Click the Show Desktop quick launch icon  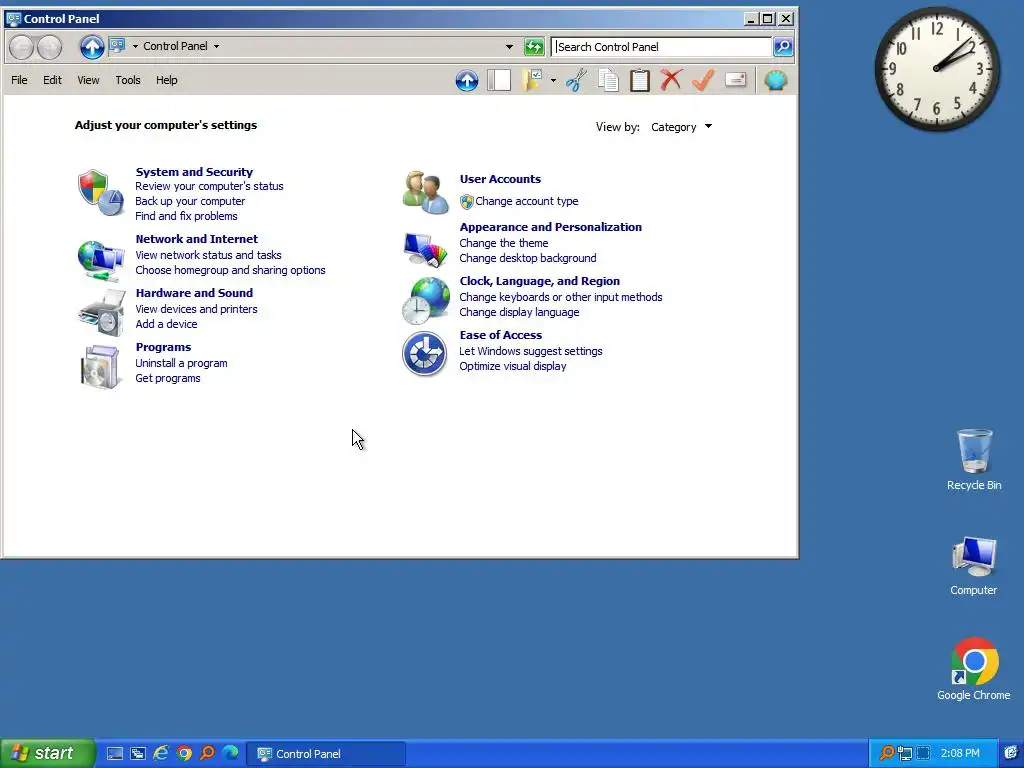click(114, 753)
